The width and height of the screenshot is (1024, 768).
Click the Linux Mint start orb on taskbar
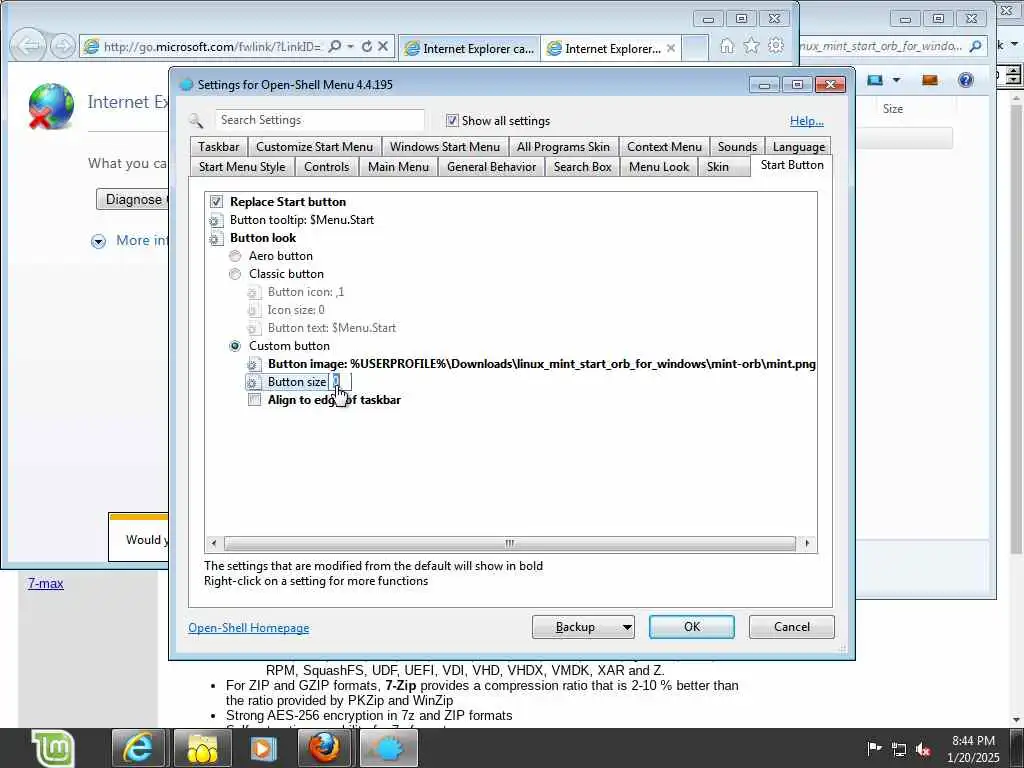pyautogui.click(x=54, y=748)
